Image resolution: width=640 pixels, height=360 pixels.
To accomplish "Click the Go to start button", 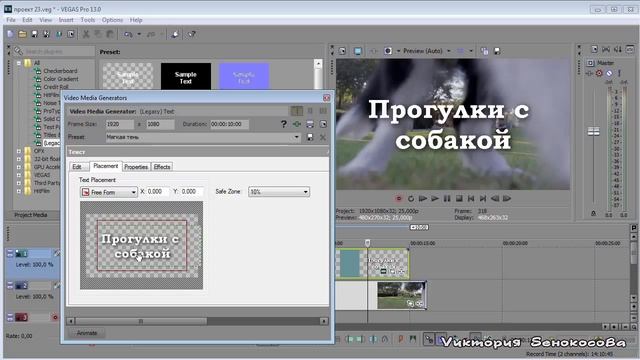I will click(471, 198).
